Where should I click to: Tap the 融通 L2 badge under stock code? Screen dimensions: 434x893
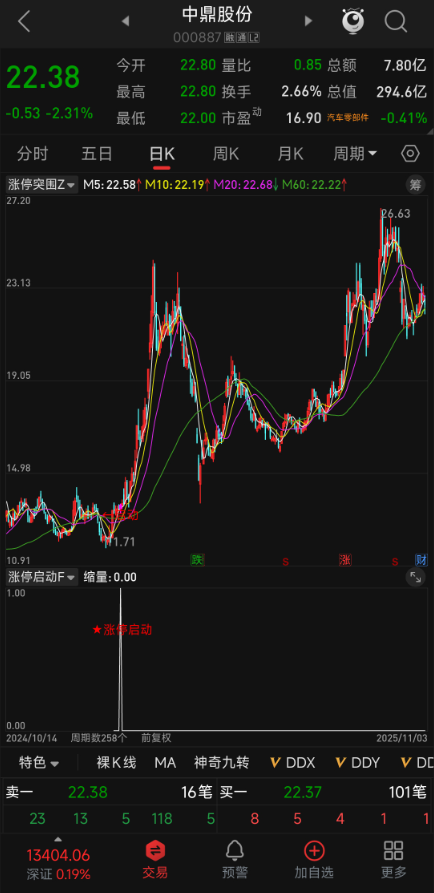(x=242, y=38)
